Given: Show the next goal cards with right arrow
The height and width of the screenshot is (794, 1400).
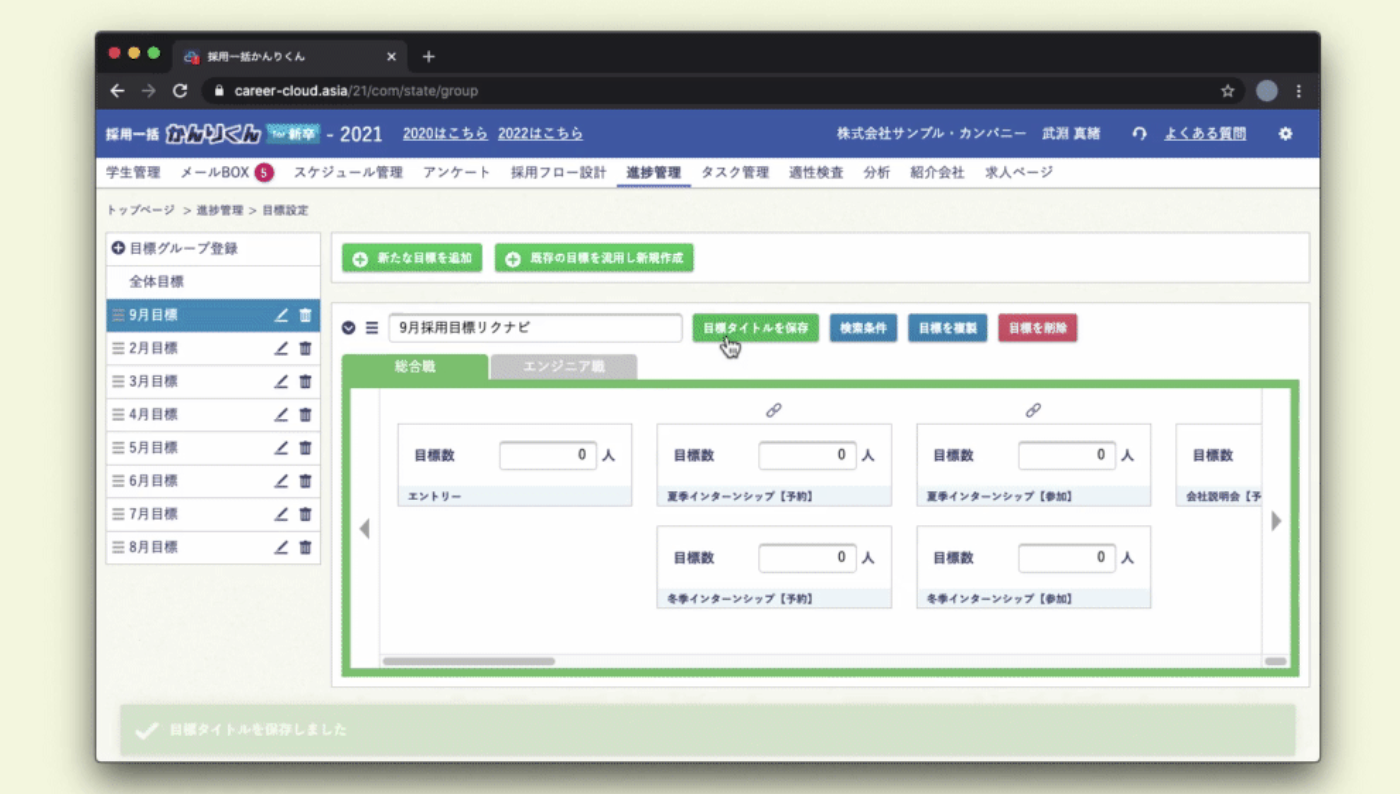Looking at the screenshot, I should pyautogui.click(x=1276, y=521).
